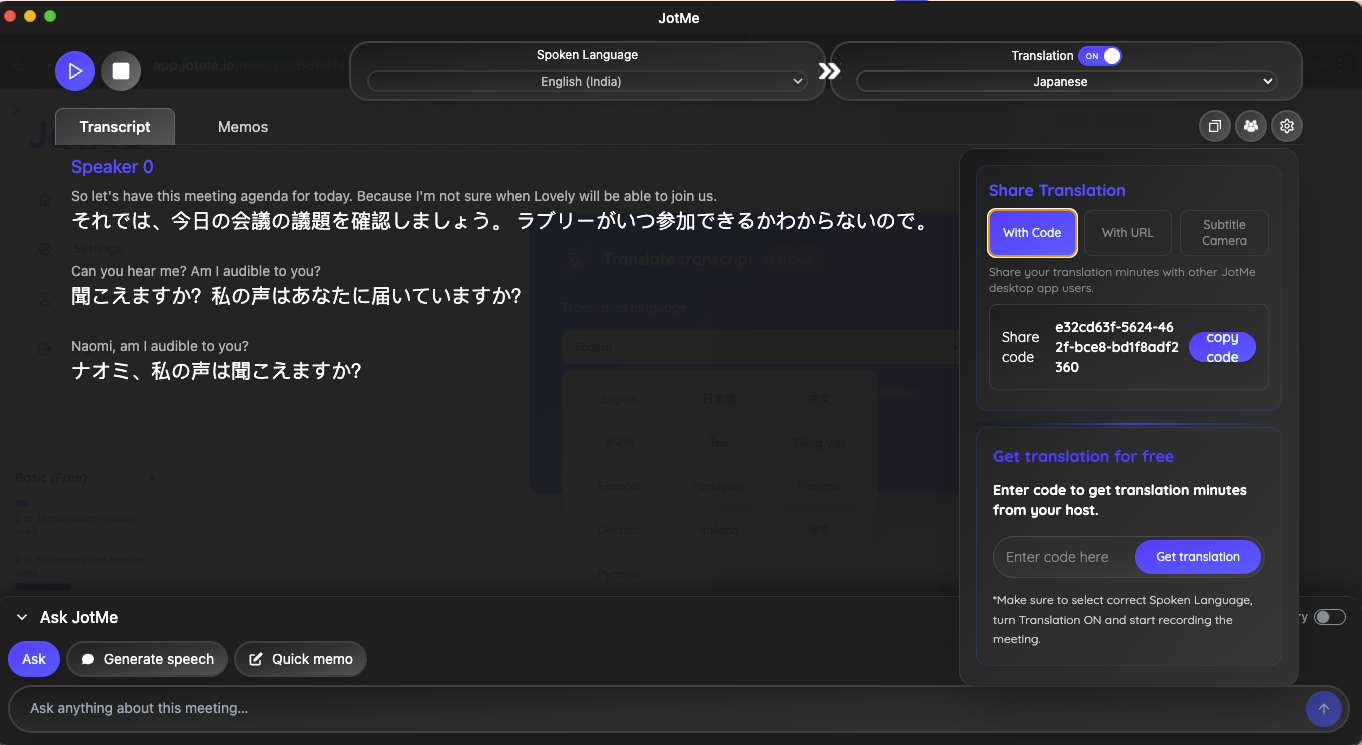Click the share code text e32cd63f
Screen dimensions: 1362x745
pos(1116,347)
